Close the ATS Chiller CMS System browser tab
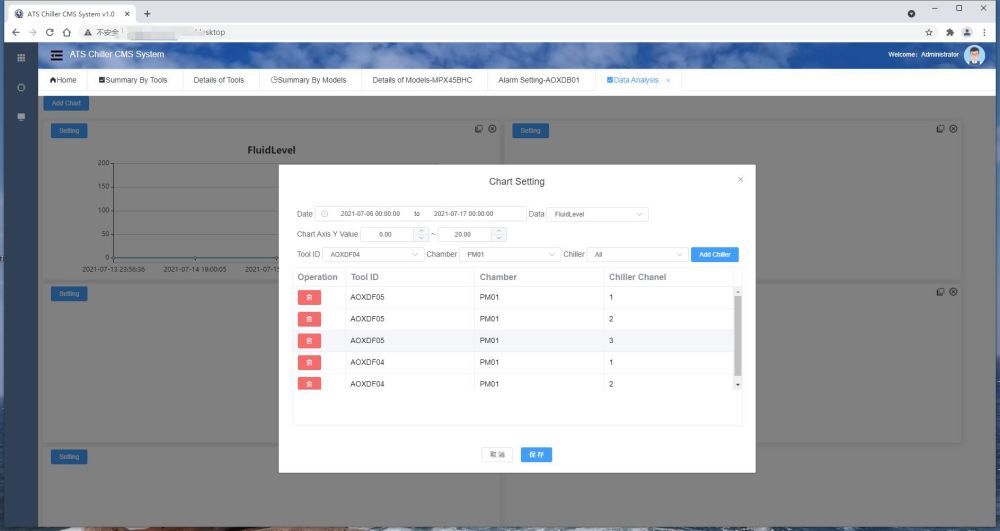This screenshot has height=531, width=1000. click(127, 13)
